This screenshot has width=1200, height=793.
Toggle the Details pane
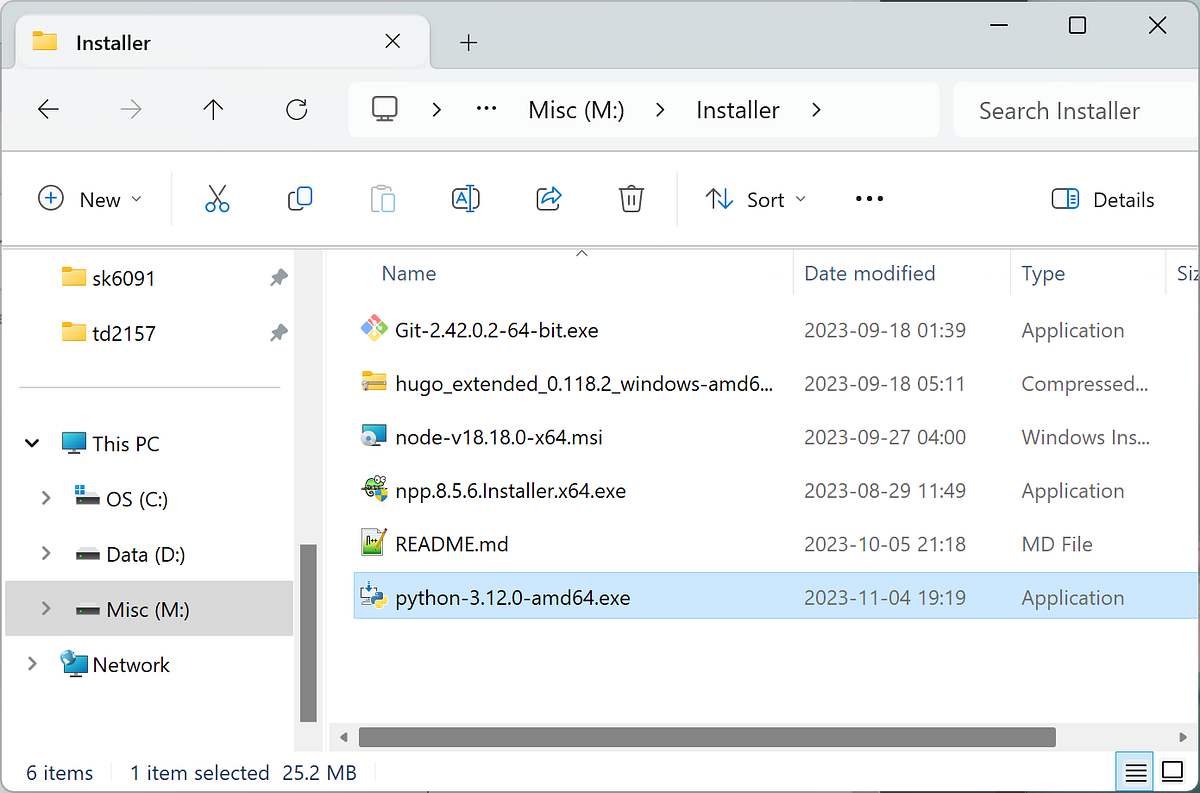[x=1102, y=199]
